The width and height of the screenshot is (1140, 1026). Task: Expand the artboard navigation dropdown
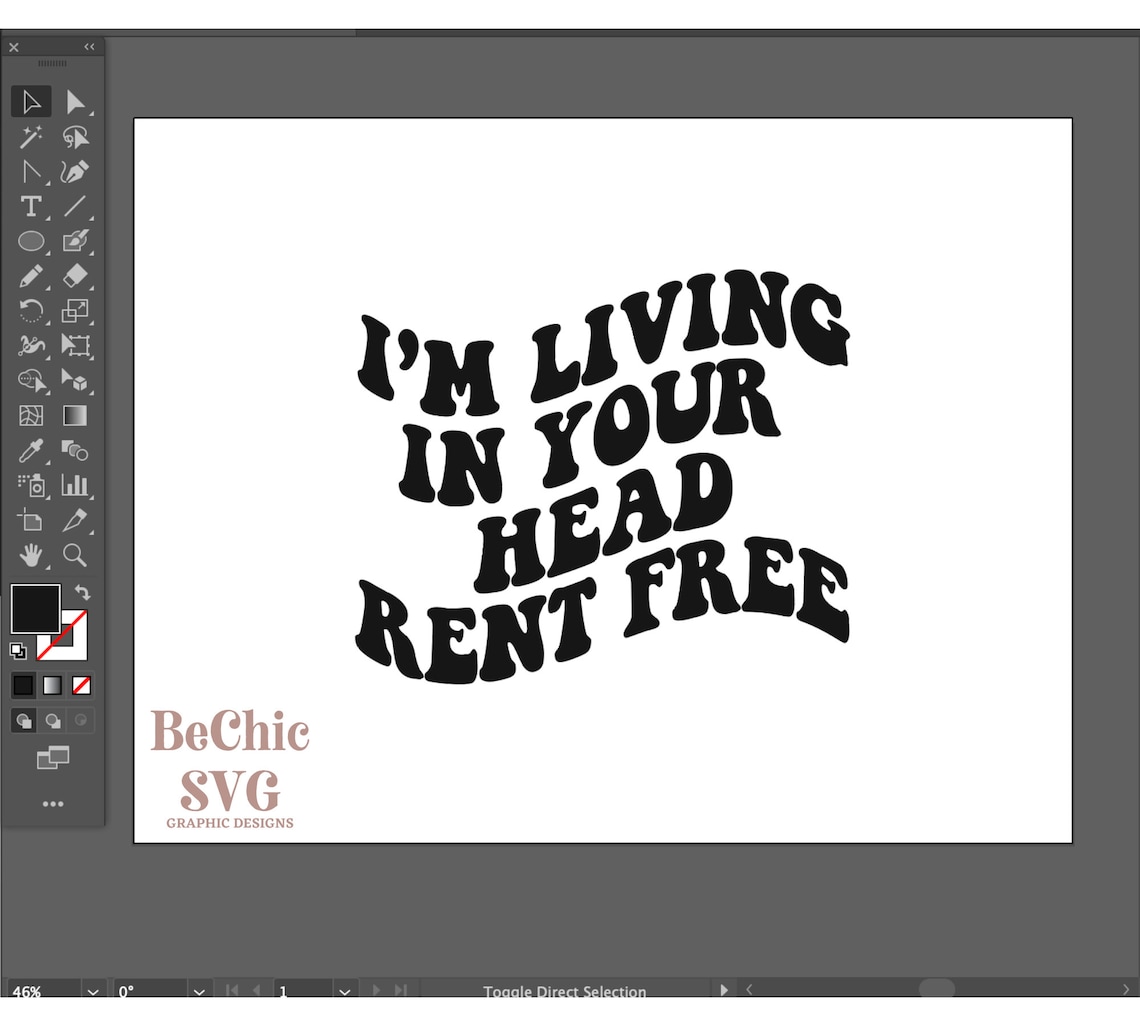coord(344,991)
